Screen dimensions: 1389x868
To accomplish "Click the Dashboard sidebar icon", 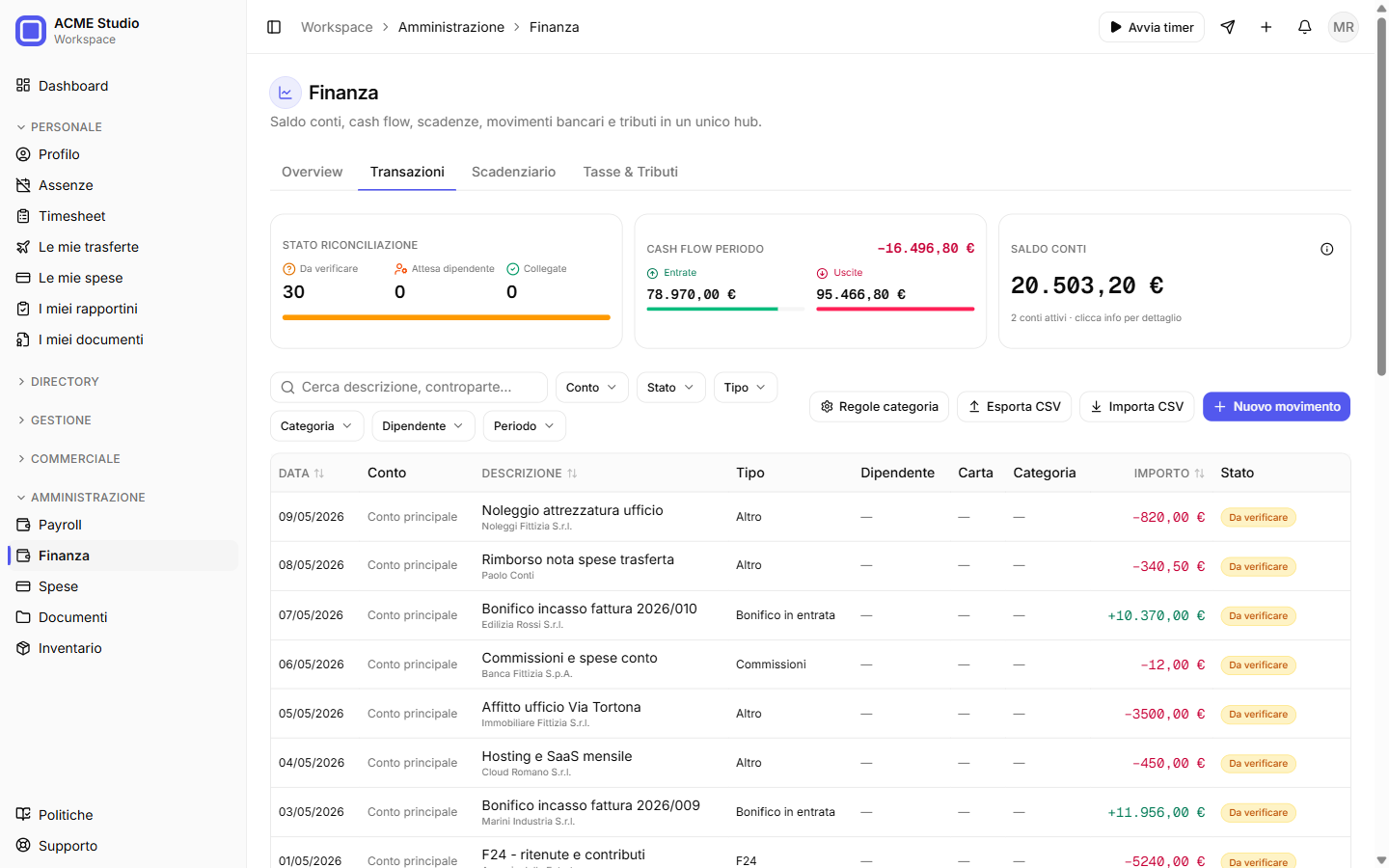I will tap(23, 86).
